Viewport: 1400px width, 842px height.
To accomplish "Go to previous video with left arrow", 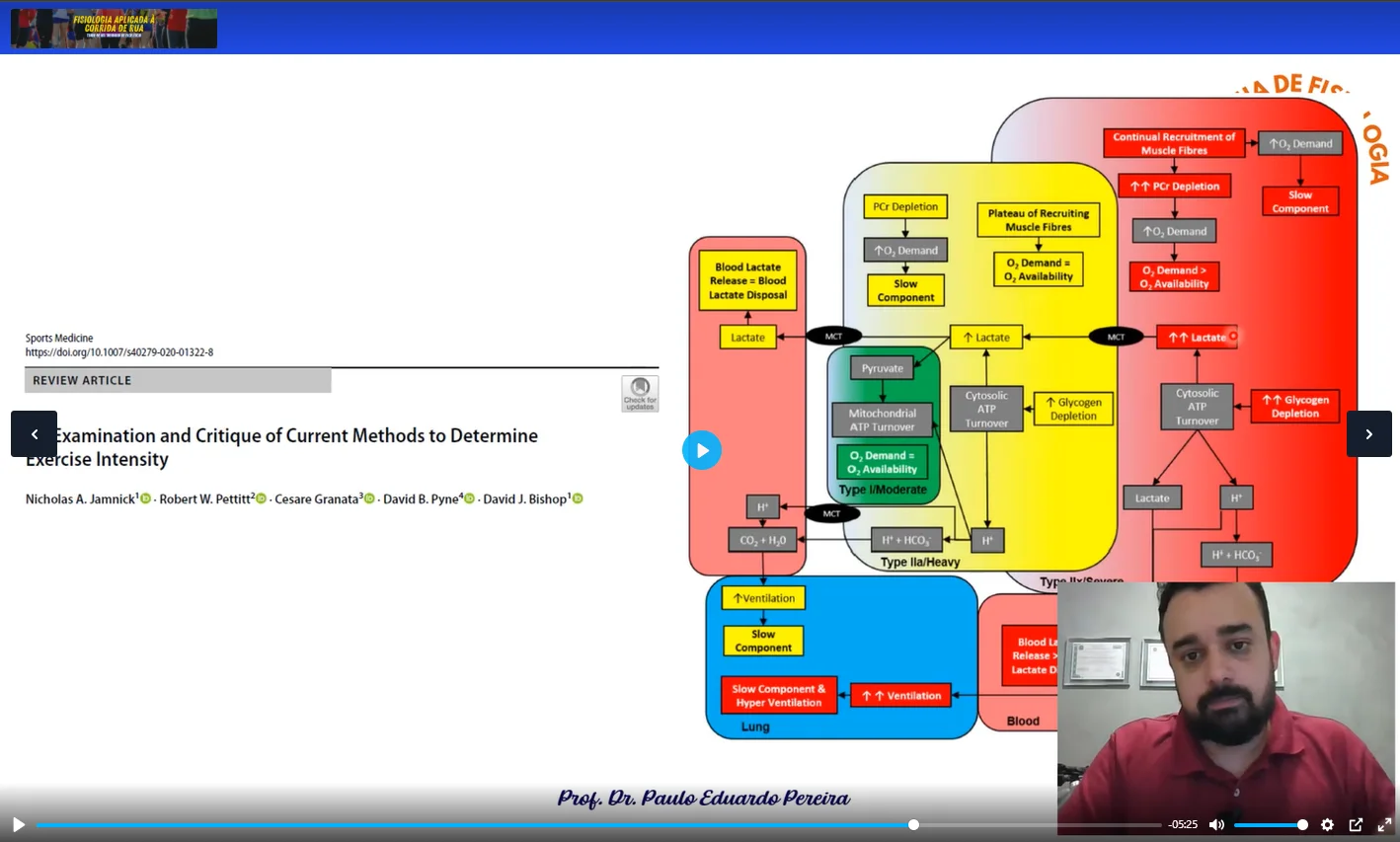I will click(34, 434).
